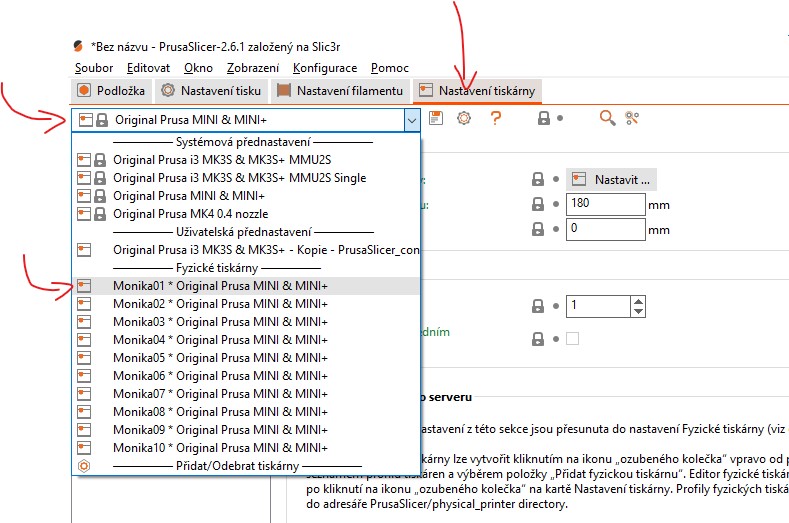The width and height of the screenshot is (789, 523).
Task: Open the Konfigurace menu
Action: click(325, 68)
